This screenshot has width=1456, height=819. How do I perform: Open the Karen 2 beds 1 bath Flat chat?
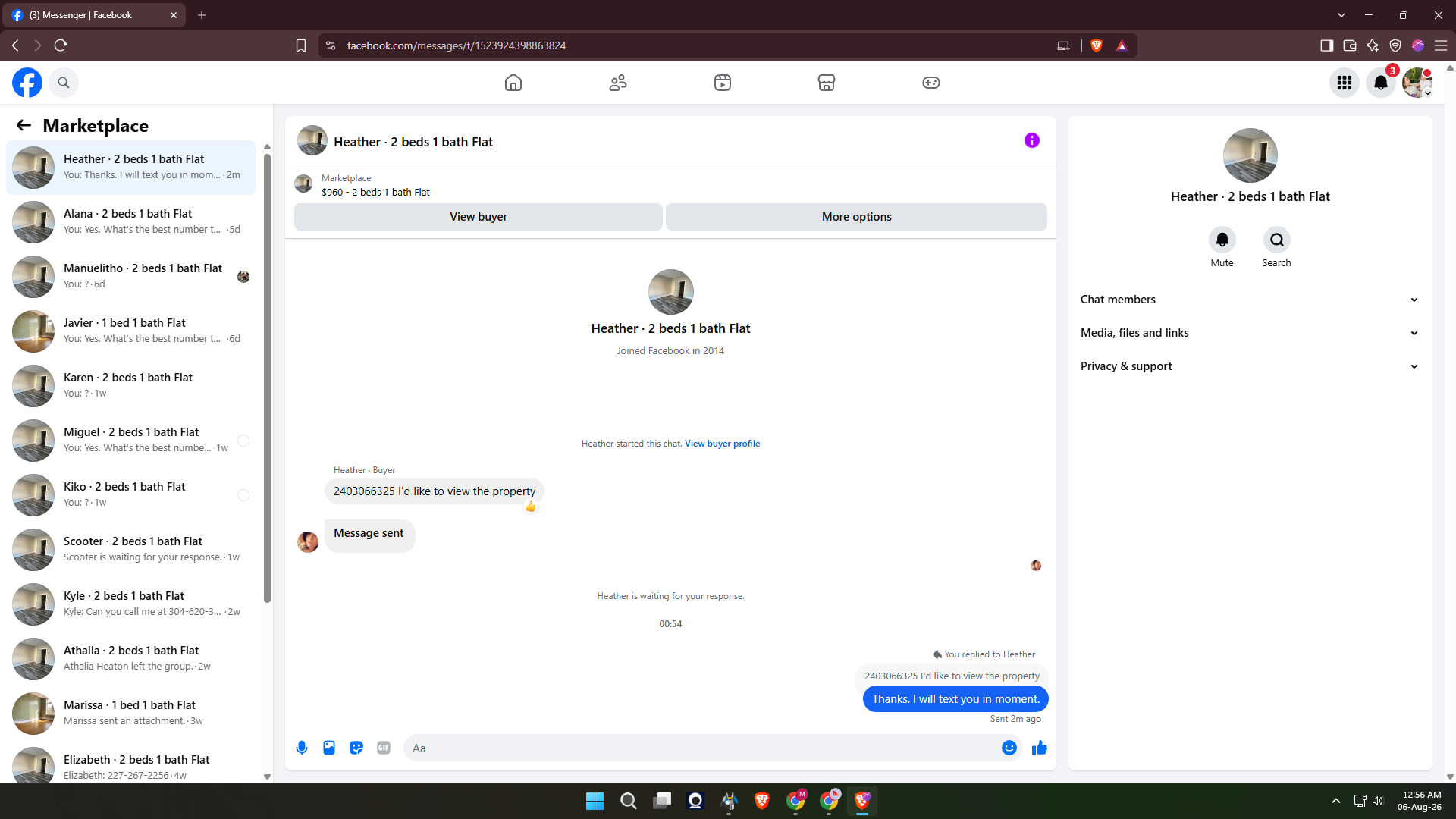130,386
